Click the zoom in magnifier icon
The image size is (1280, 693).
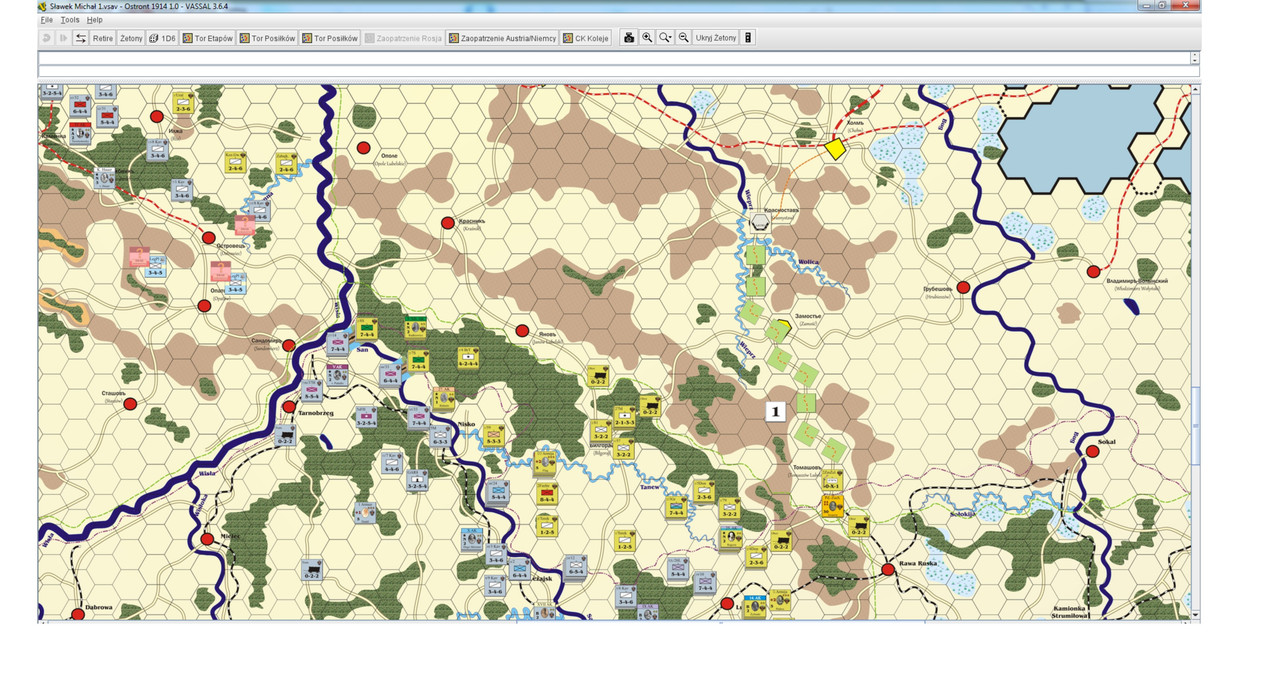point(647,38)
